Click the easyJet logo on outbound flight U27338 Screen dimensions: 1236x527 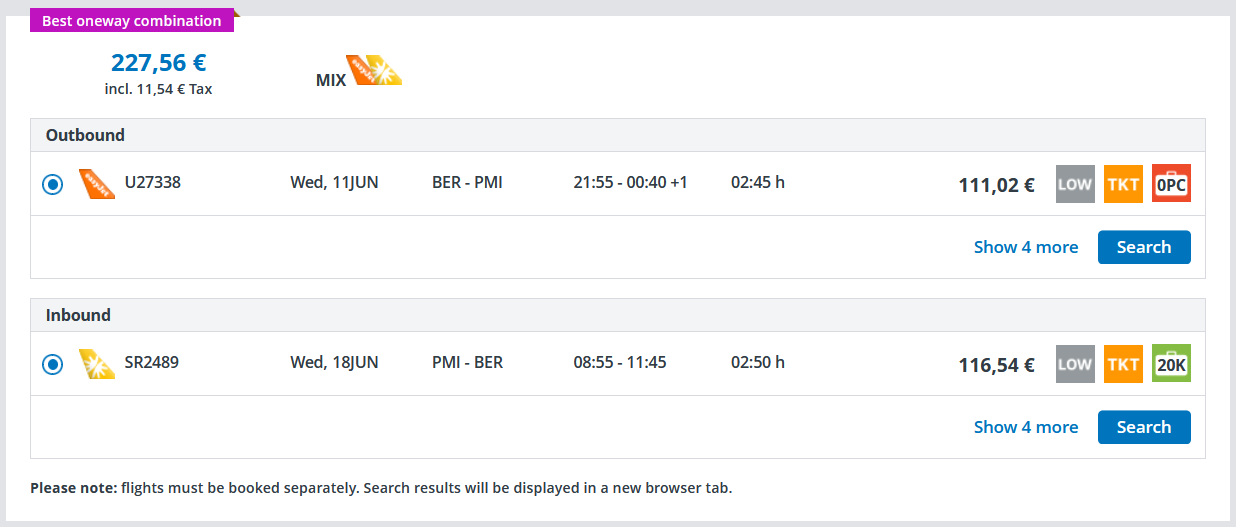[97, 184]
